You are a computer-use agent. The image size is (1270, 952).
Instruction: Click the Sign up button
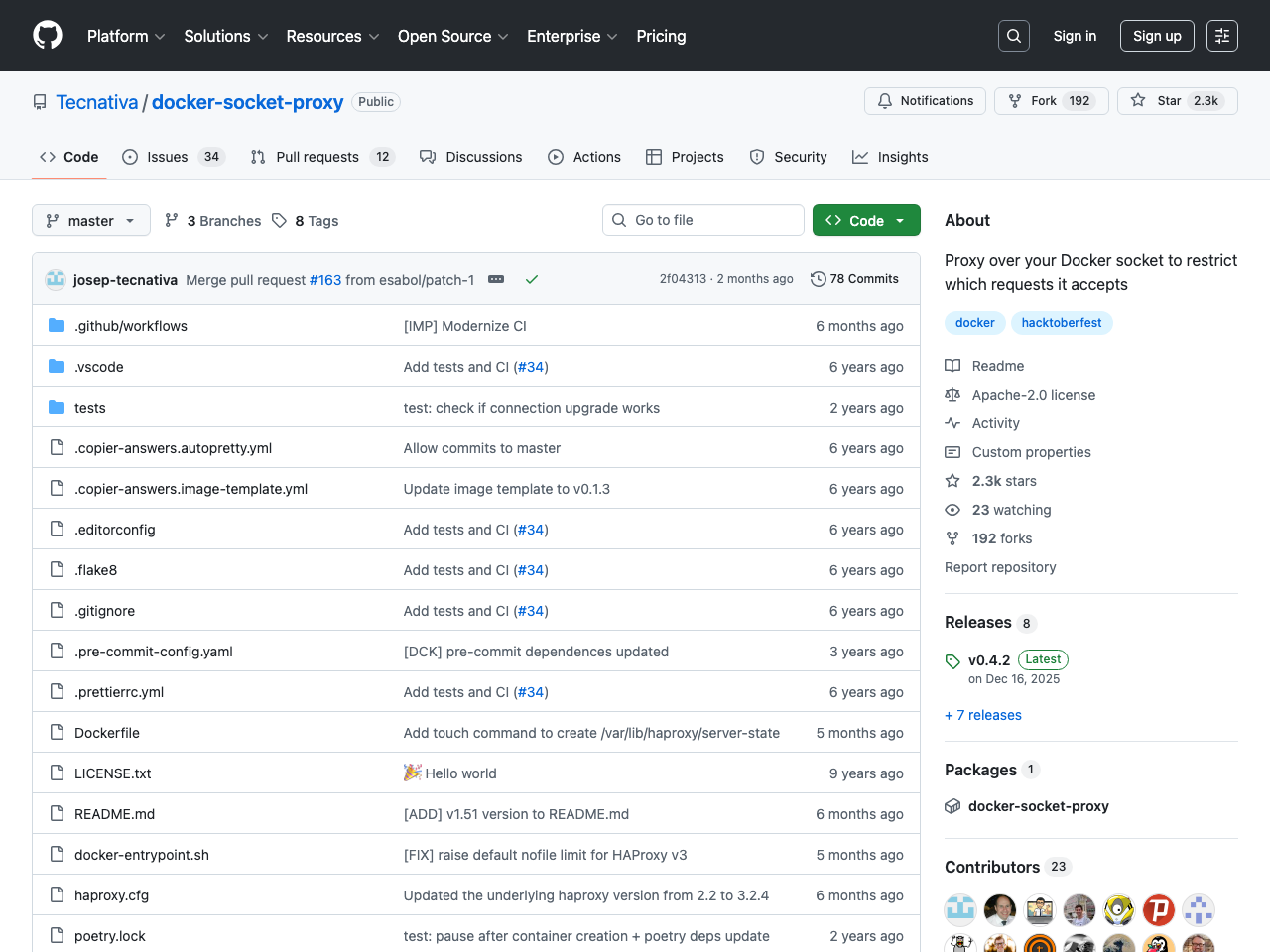point(1157,35)
